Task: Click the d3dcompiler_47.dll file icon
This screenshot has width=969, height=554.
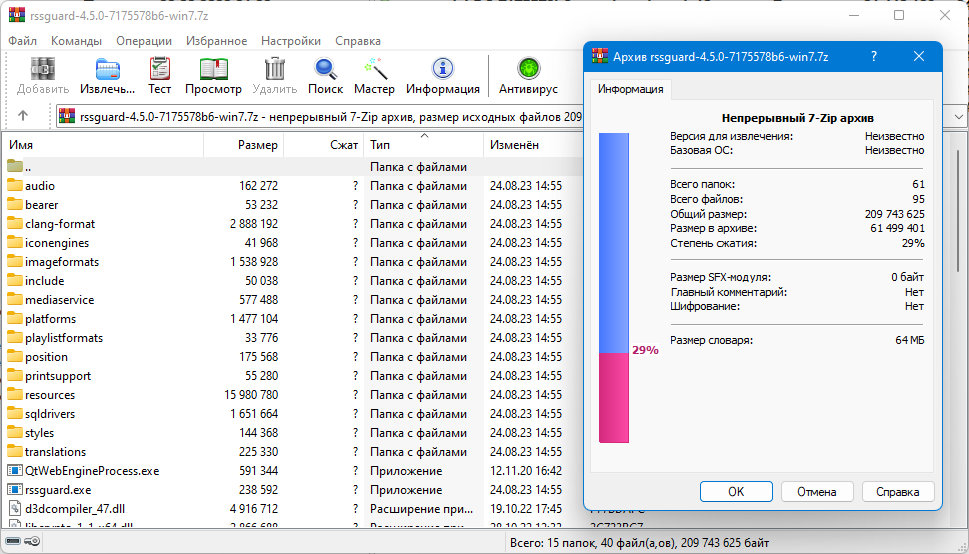Action: (15, 509)
